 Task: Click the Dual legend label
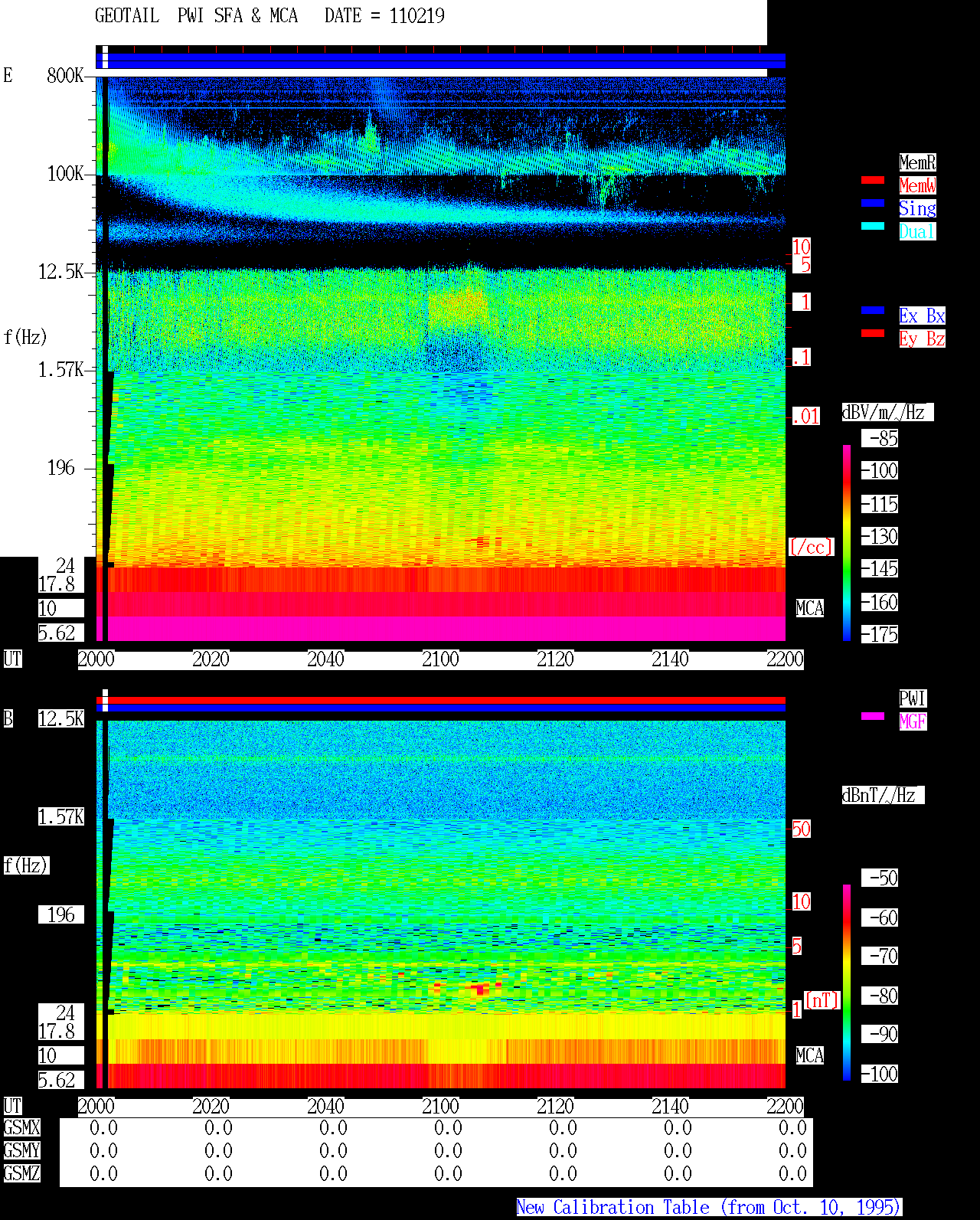[x=917, y=231]
